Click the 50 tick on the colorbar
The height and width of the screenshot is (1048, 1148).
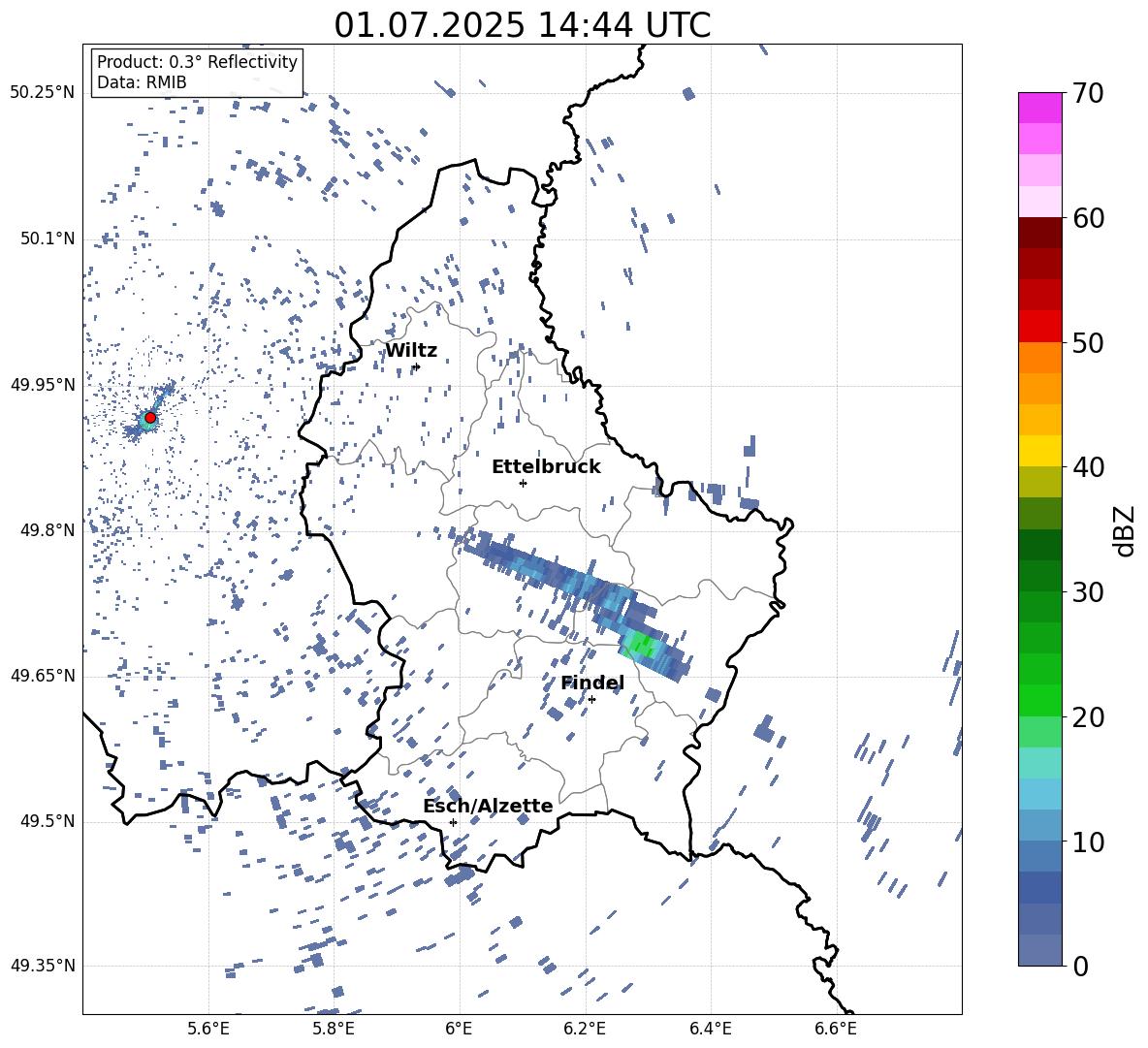pos(1088,342)
